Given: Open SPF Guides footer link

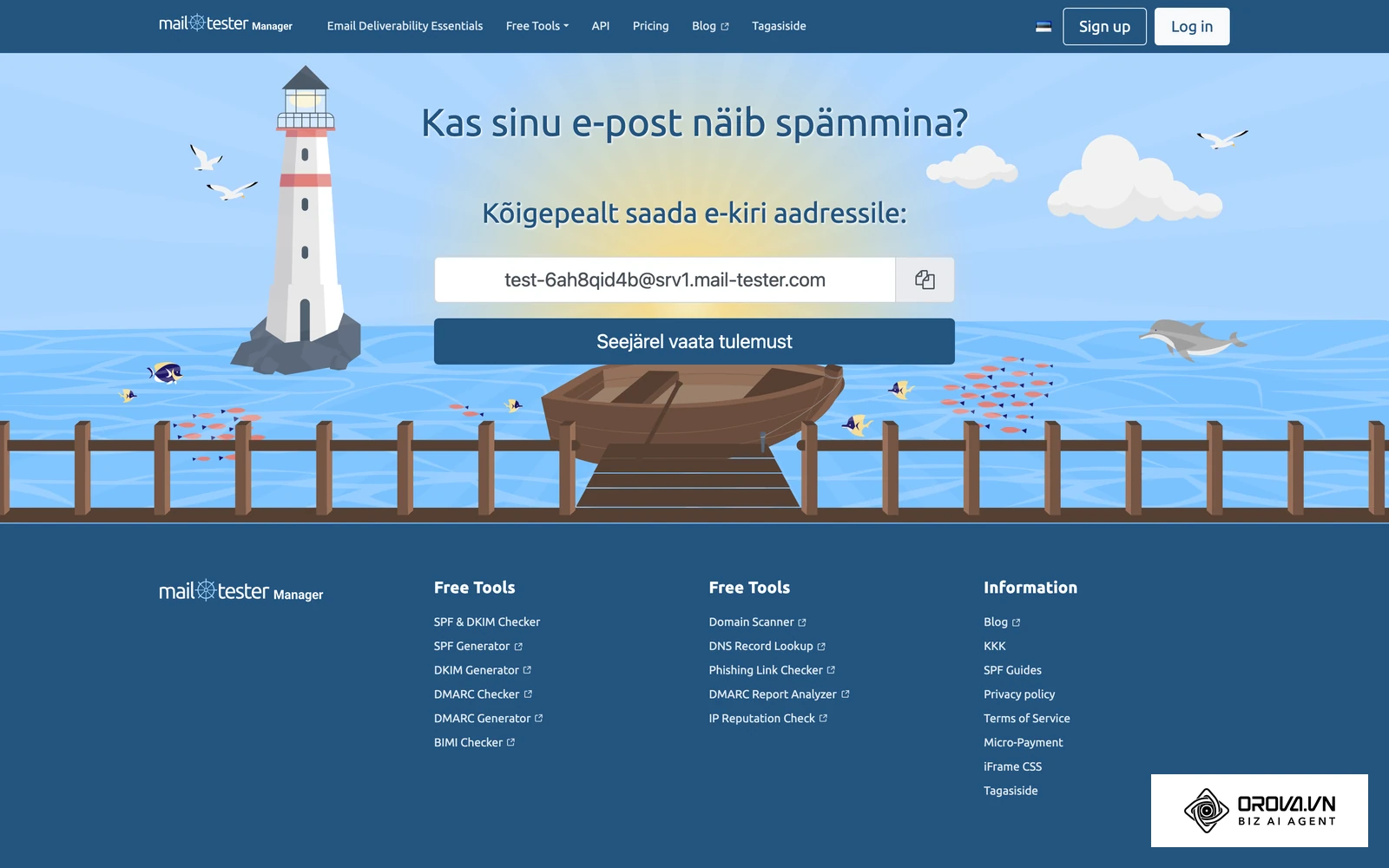Looking at the screenshot, I should point(1012,670).
